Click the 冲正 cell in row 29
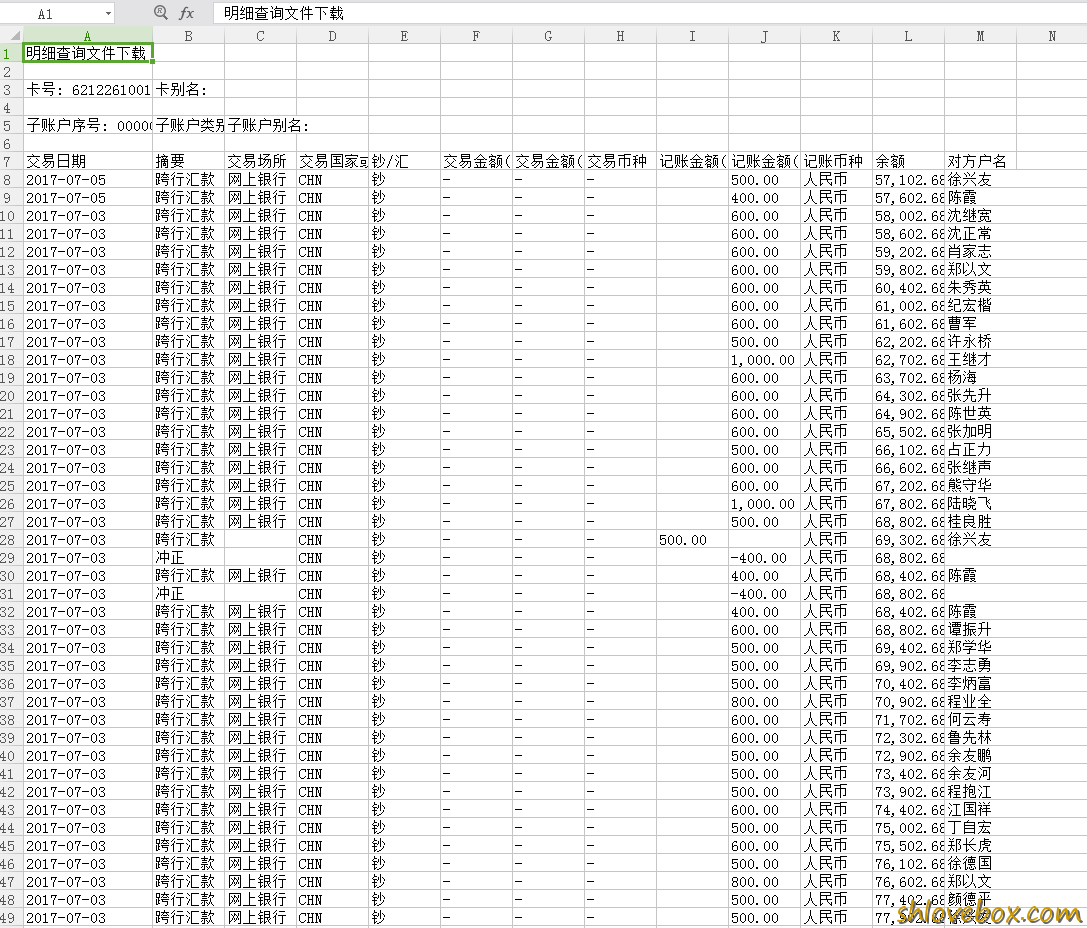 tap(189, 558)
